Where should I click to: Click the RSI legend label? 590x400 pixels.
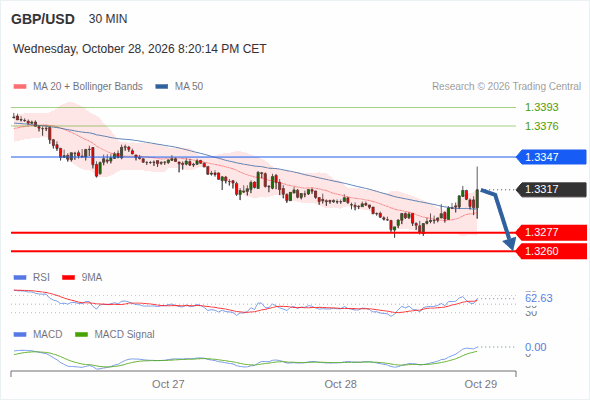pyautogui.click(x=41, y=278)
